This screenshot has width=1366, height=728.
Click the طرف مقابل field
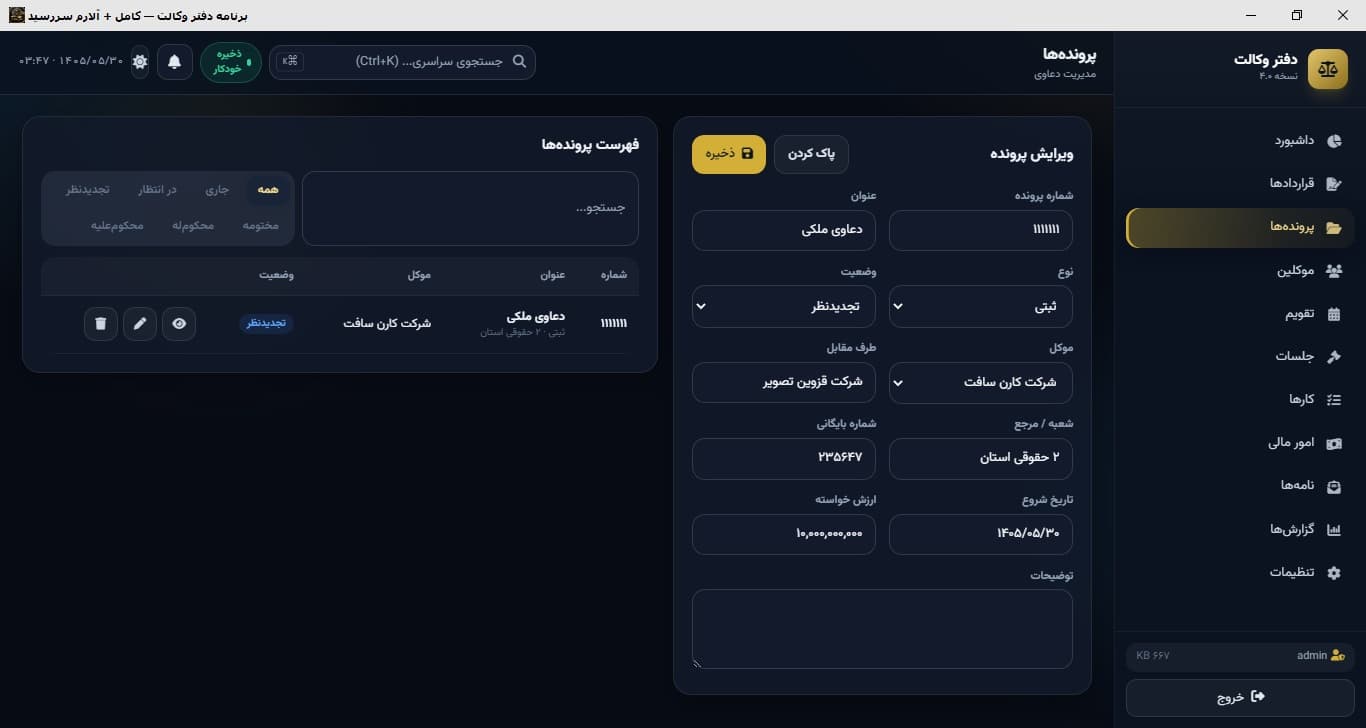pos(784,382)
